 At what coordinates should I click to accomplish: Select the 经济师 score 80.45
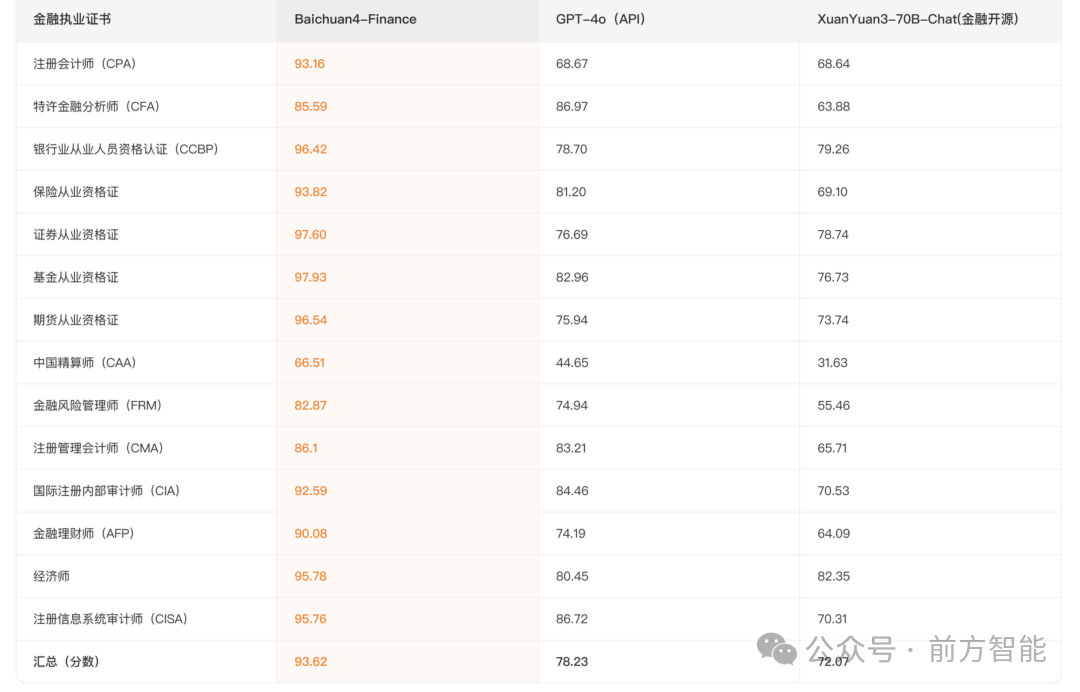tap(572, 576)
